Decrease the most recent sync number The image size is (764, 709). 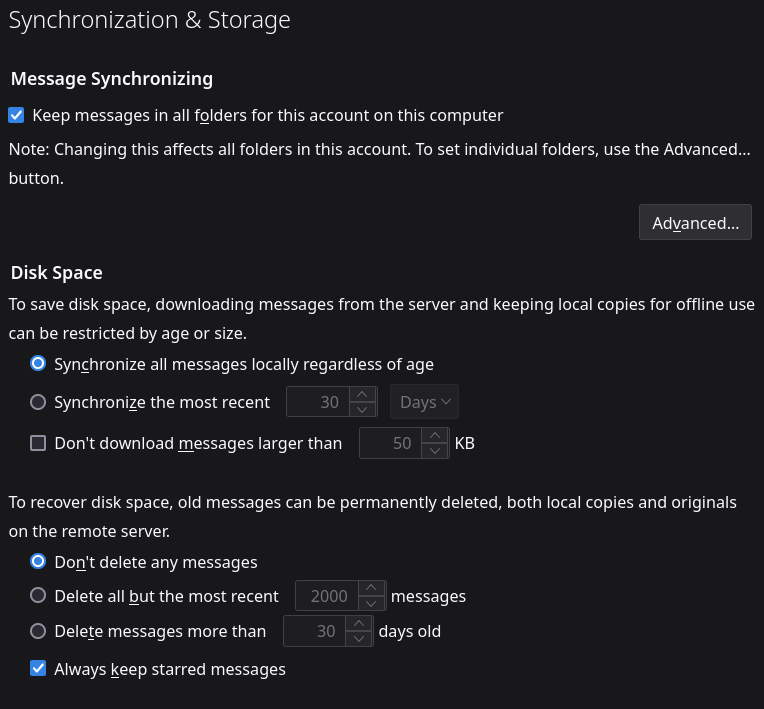pos(364,410)
